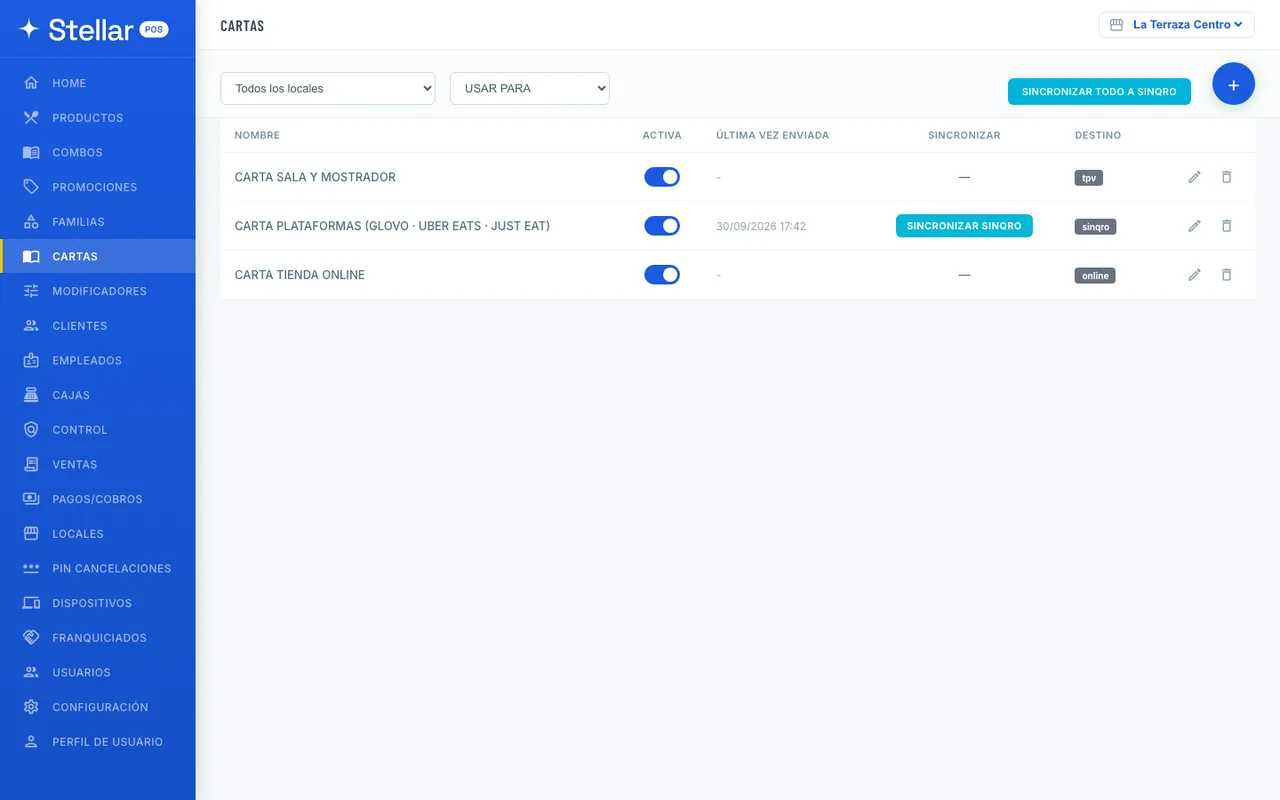This screenshot has height=800, width=1280.
Task: Click the date 30/09/2026 17:42
Action: pos(761,226)
